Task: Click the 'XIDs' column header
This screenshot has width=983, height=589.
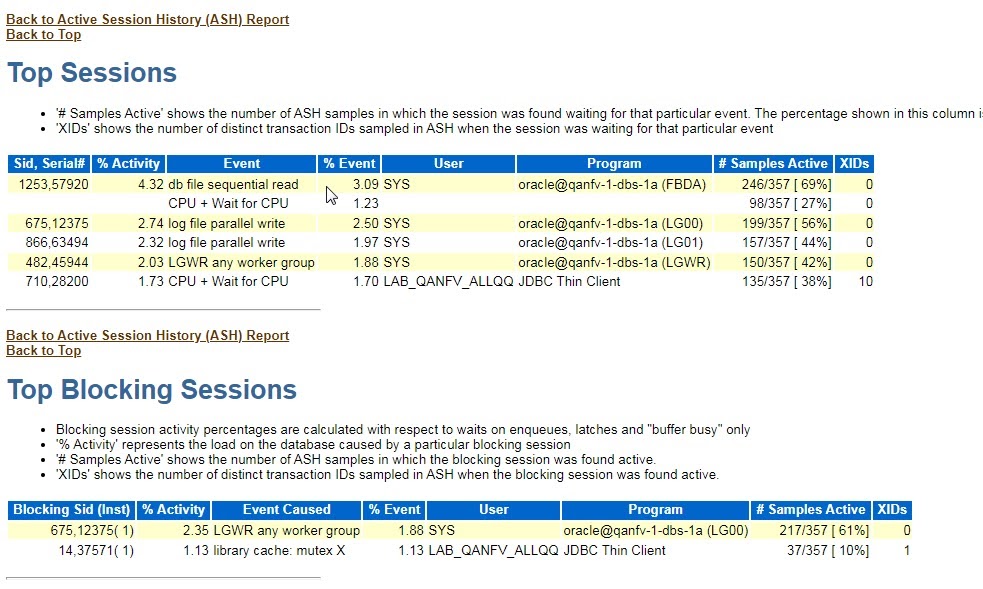Action: [x=853, y=163]
